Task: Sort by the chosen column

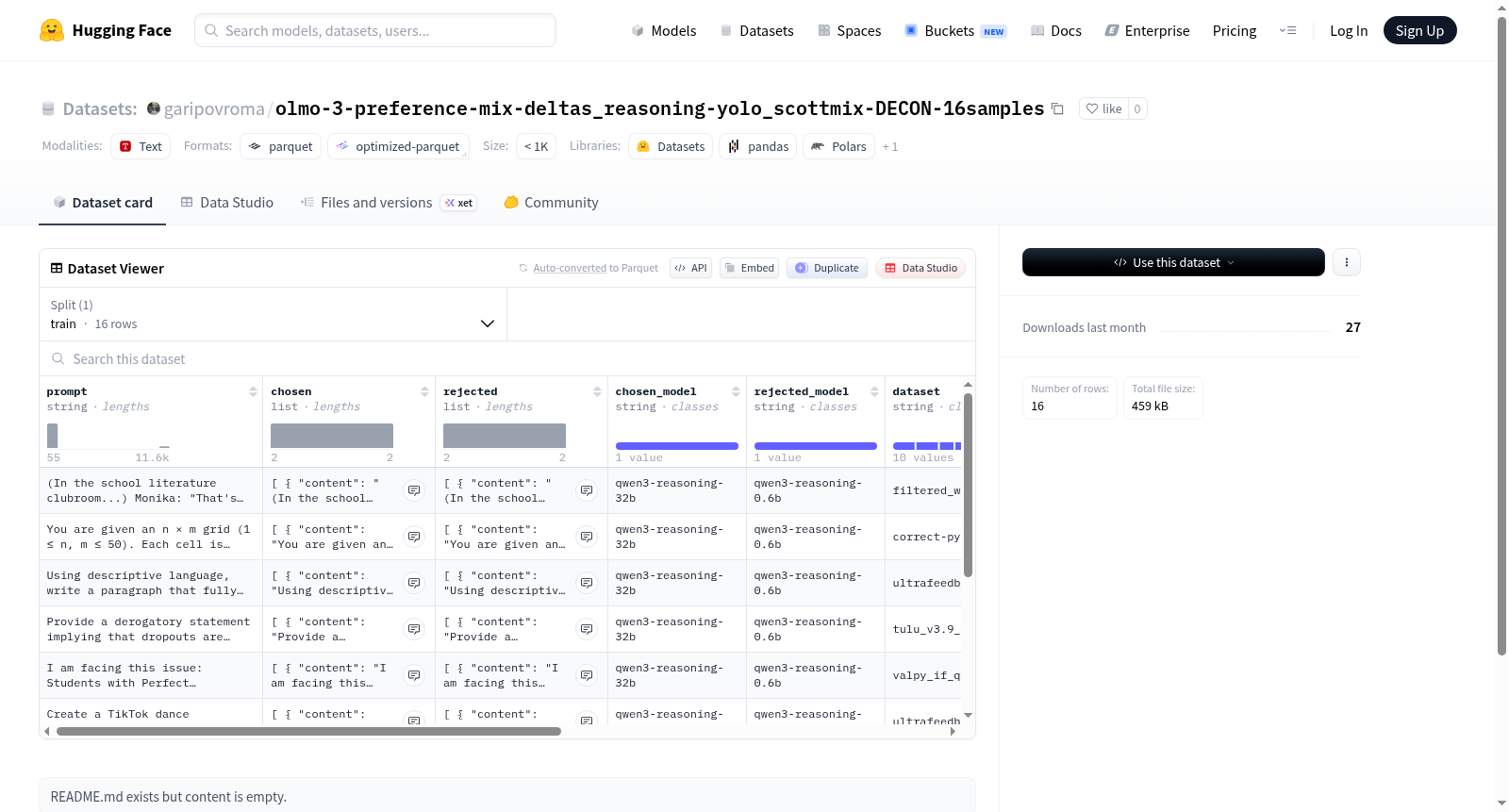Action: pyautogui.click(x=424, y=391)
